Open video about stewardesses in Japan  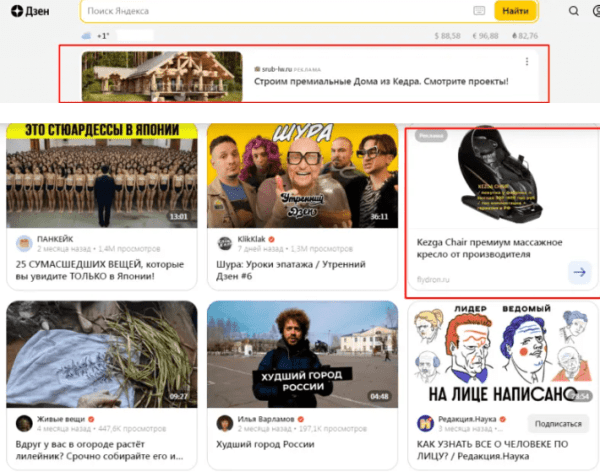tap(99, 175)
